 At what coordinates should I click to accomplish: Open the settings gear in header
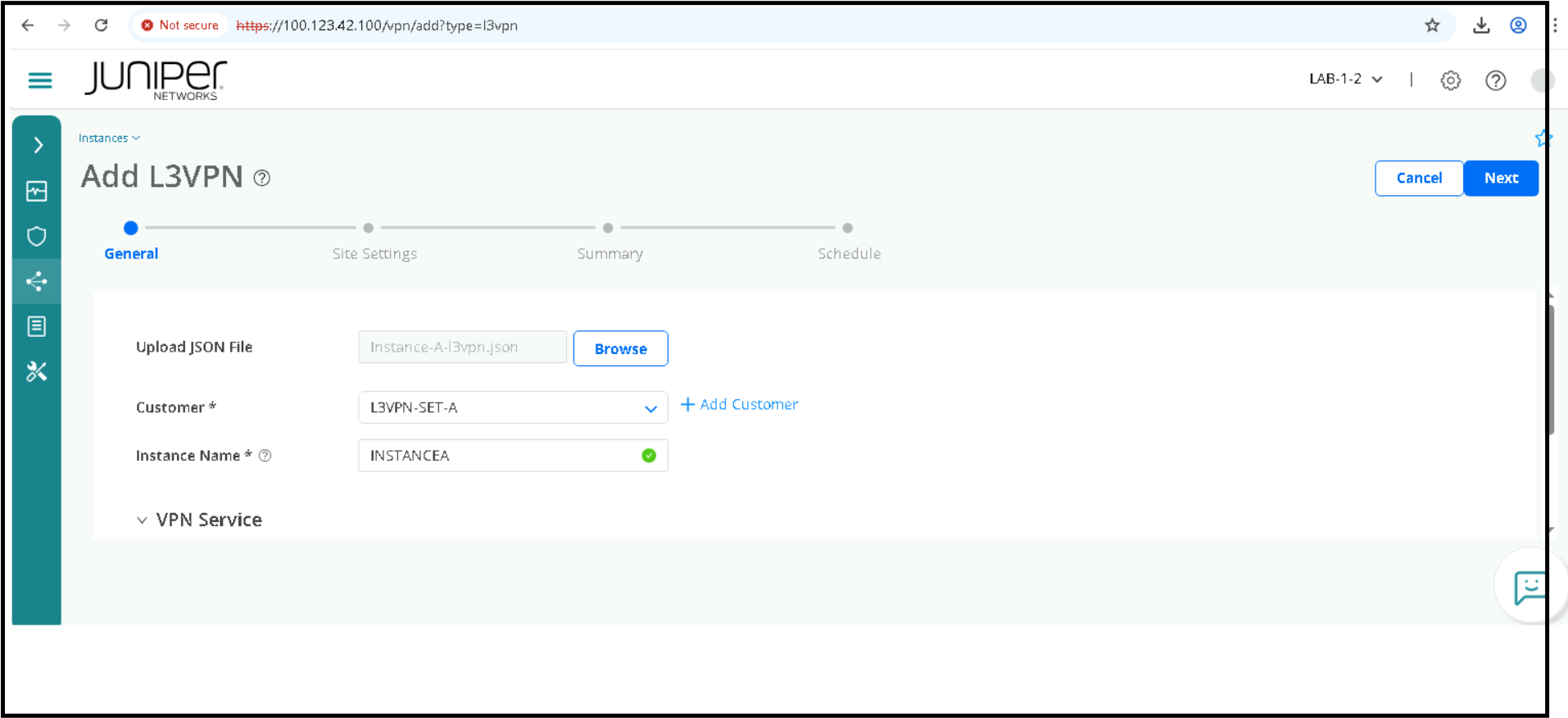[1451, 80]
